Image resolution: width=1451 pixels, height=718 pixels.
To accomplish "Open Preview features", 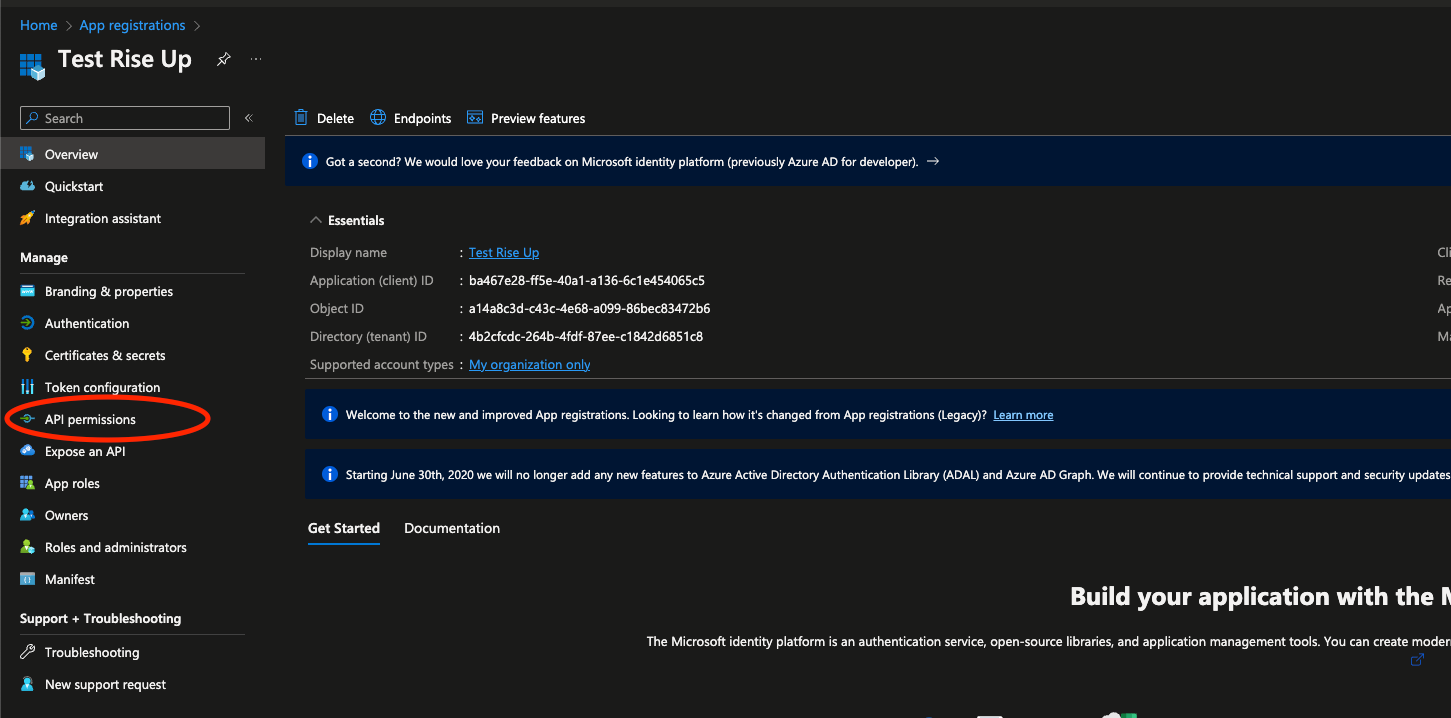I will point(526,117).
